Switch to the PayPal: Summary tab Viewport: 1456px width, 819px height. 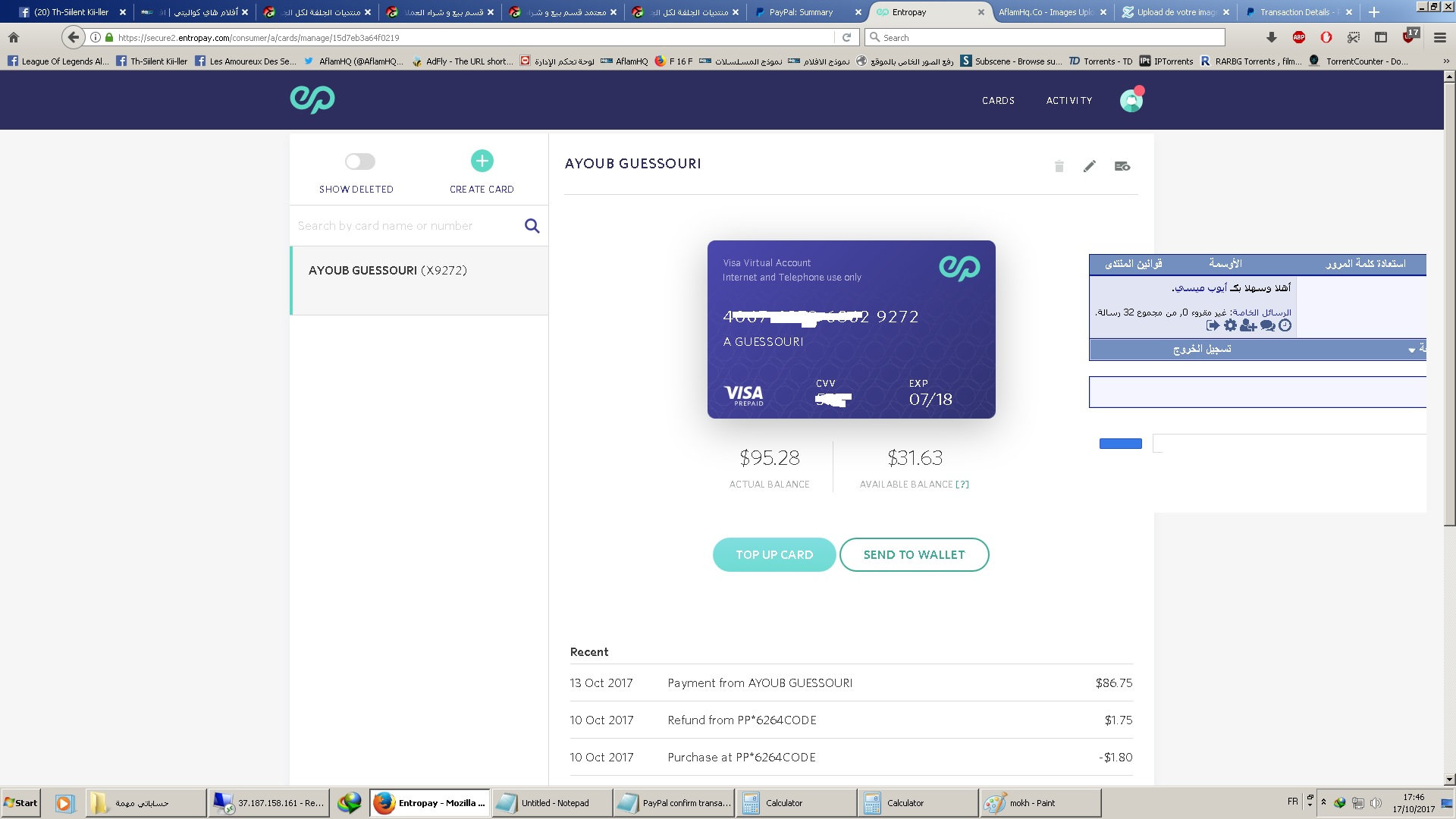801,12
